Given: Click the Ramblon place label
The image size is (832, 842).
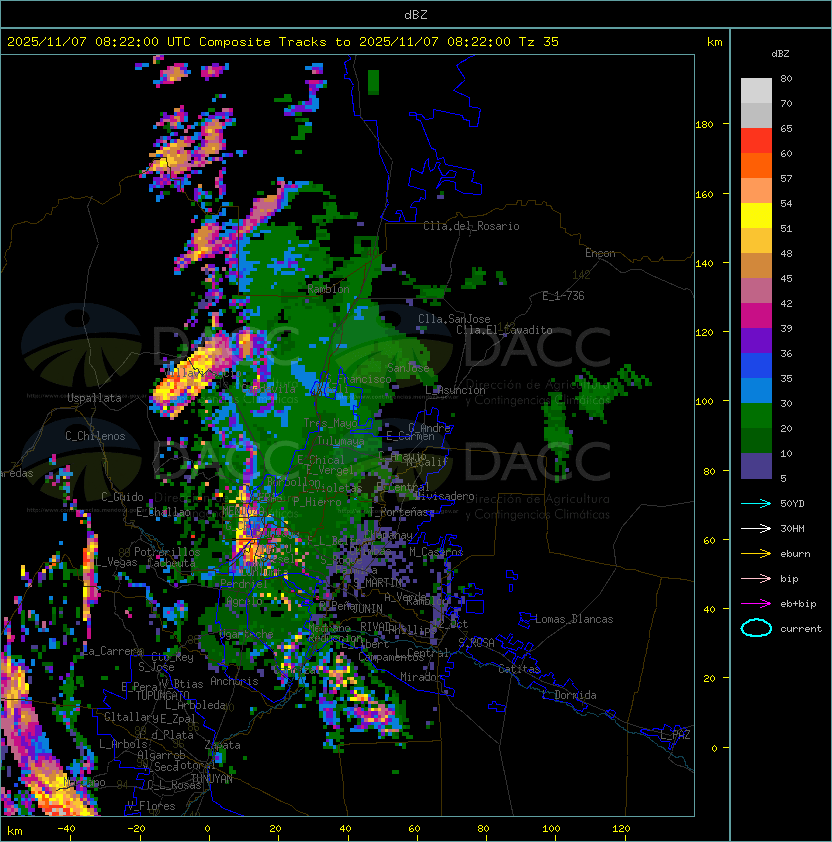Looking at the screenshot, I should point(328,289).
